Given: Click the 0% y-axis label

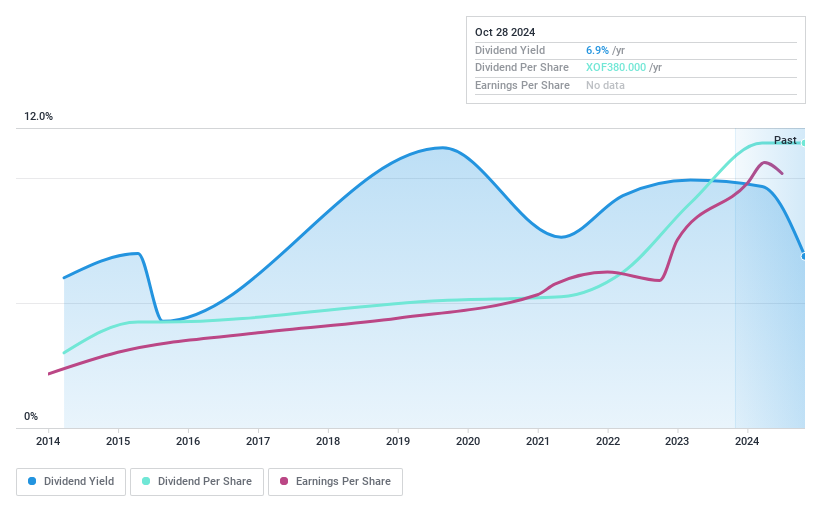Looking at the screenshot, I should (31, 416).
